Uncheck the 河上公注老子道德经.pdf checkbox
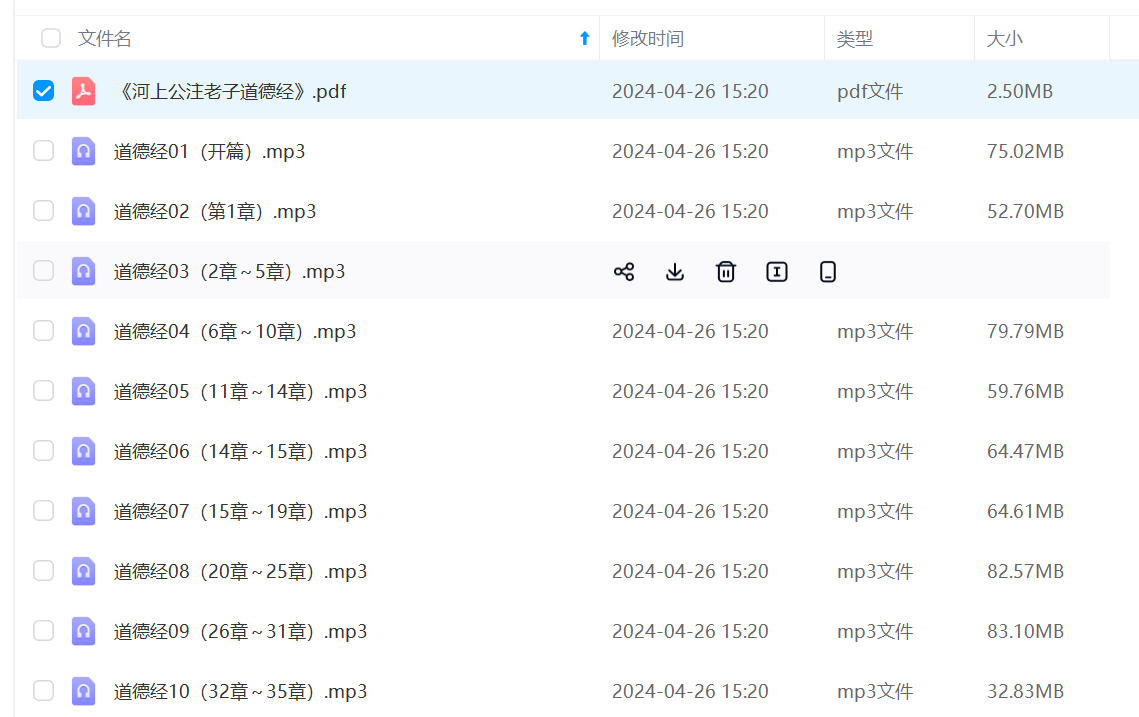1139x717 pixels. (43, 91)
